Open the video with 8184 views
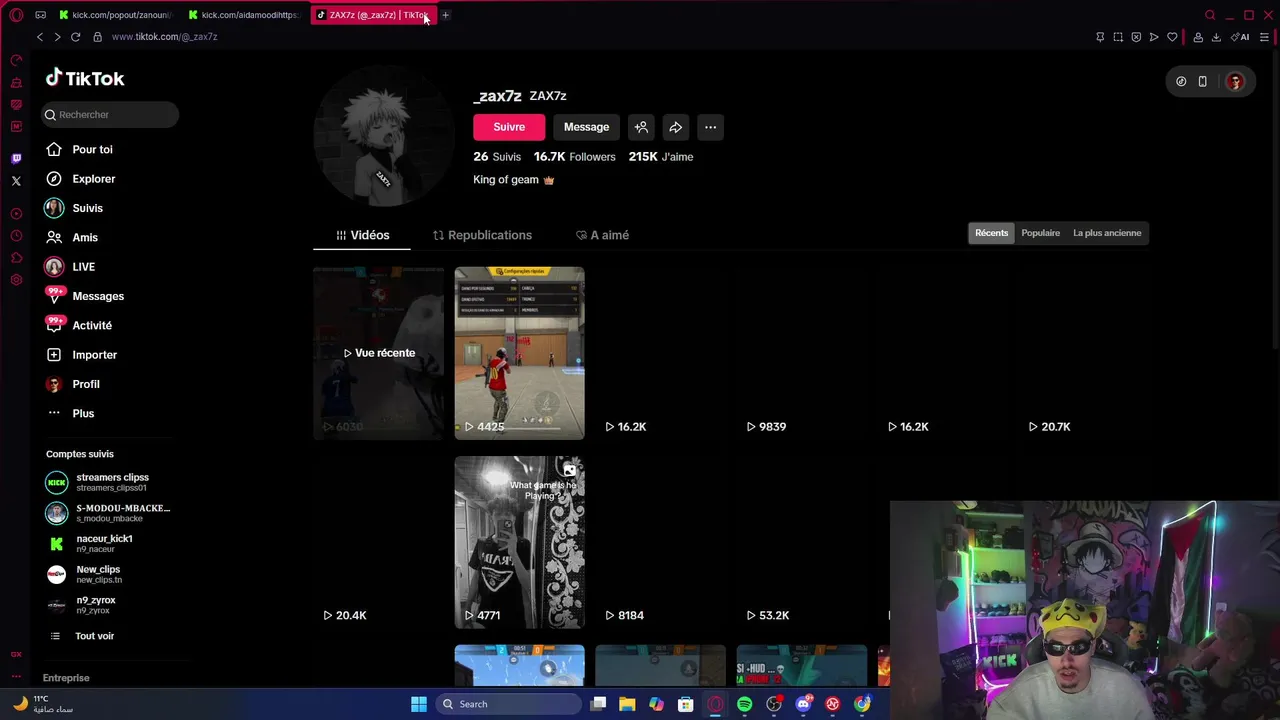1280x720 pixels. 660,542
